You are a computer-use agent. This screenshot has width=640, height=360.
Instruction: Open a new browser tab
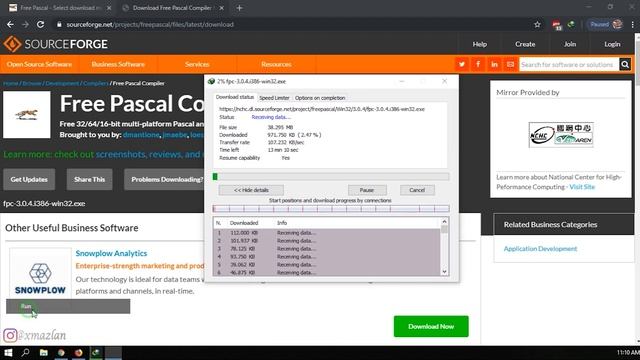point(240,8)
